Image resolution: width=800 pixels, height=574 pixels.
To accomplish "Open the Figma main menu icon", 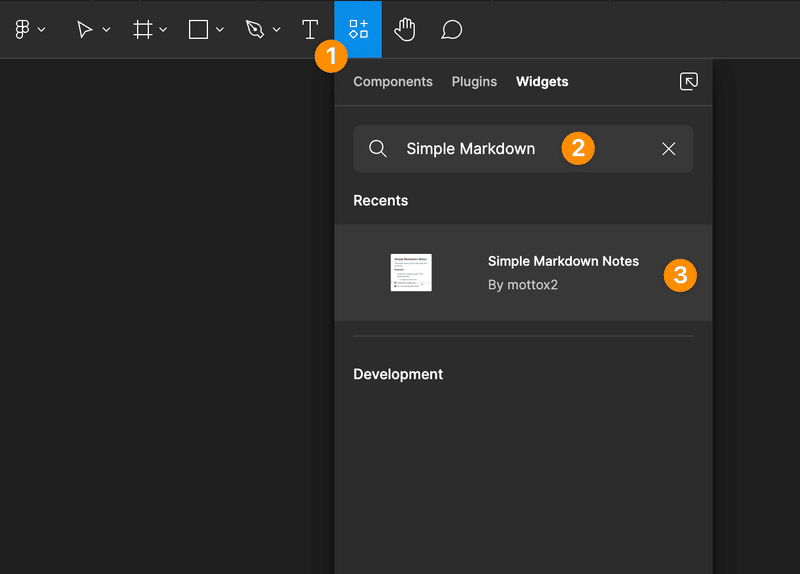I will coord(22,30).
